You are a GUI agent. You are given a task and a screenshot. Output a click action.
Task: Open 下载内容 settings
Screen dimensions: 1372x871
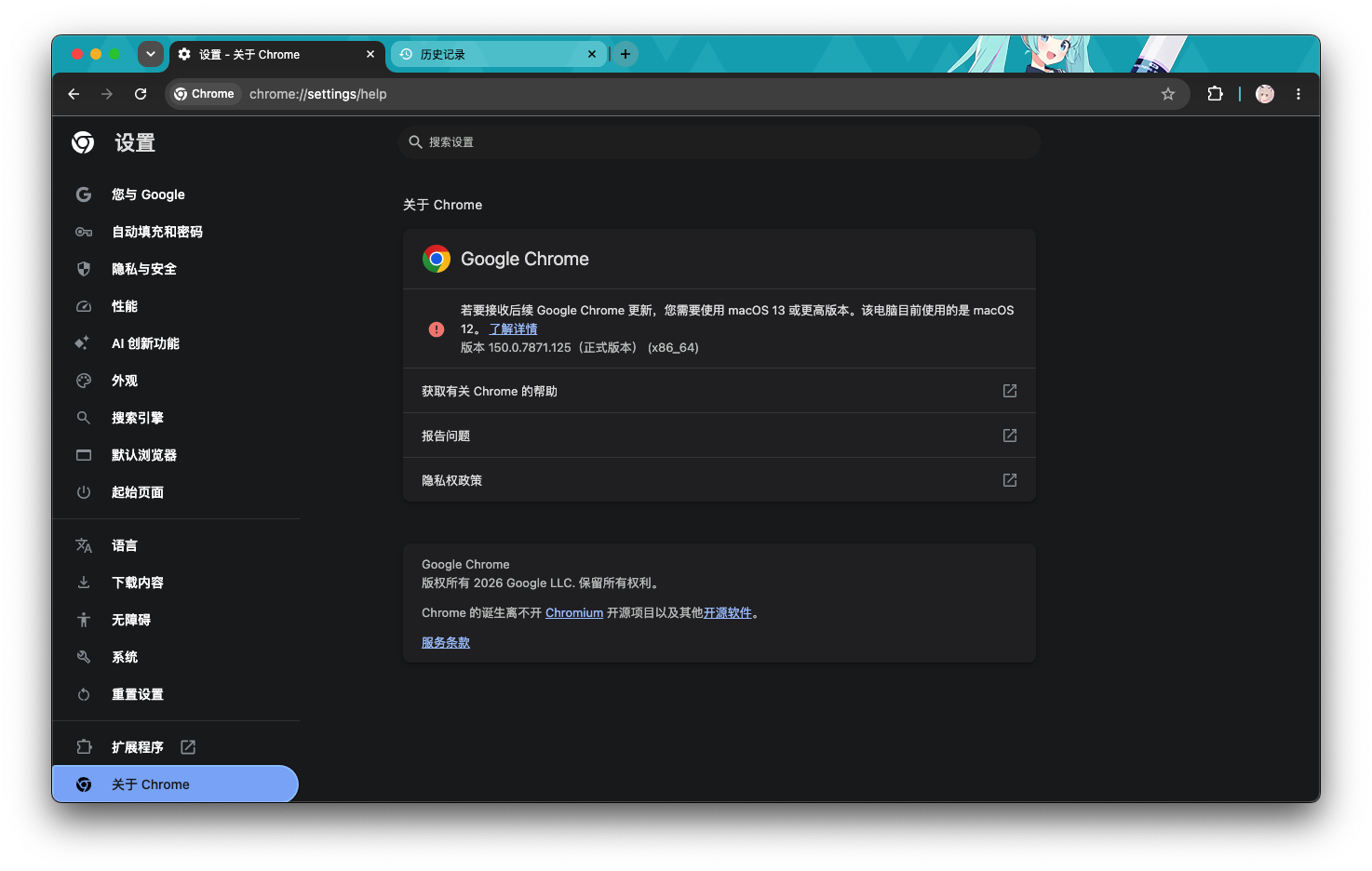176,583
